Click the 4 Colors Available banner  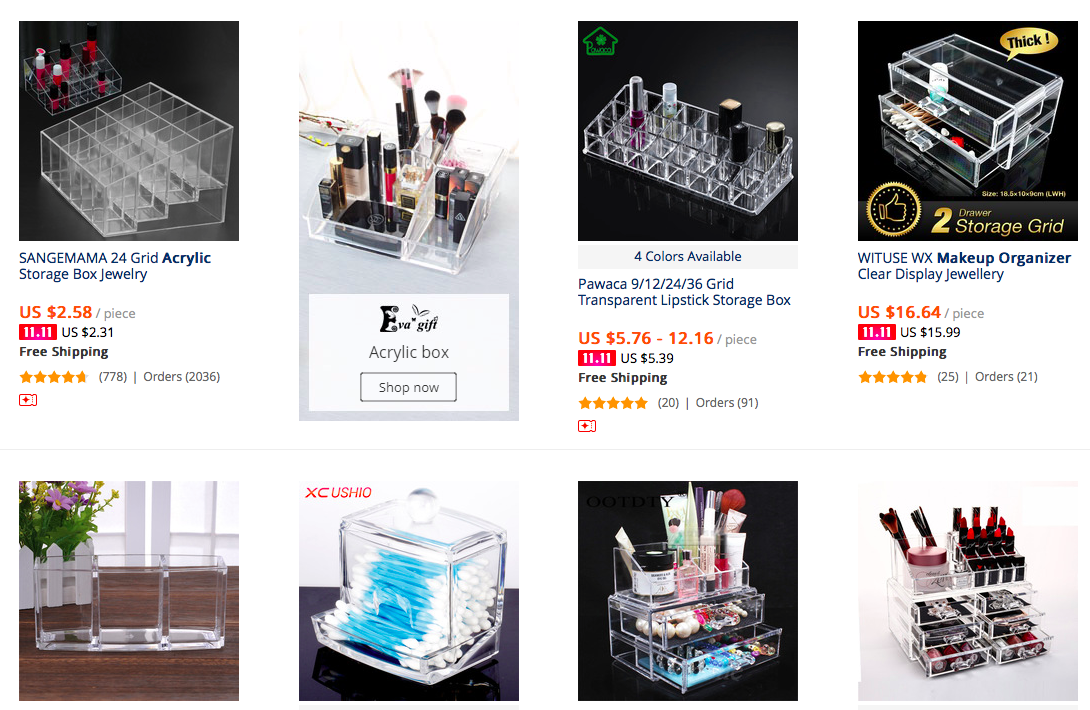point(688,257)
